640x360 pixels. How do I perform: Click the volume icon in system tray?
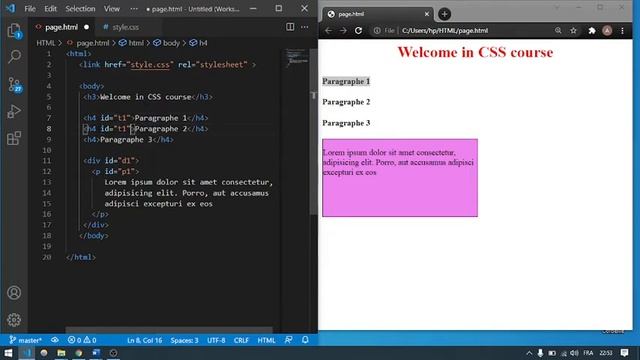(574, 353)
